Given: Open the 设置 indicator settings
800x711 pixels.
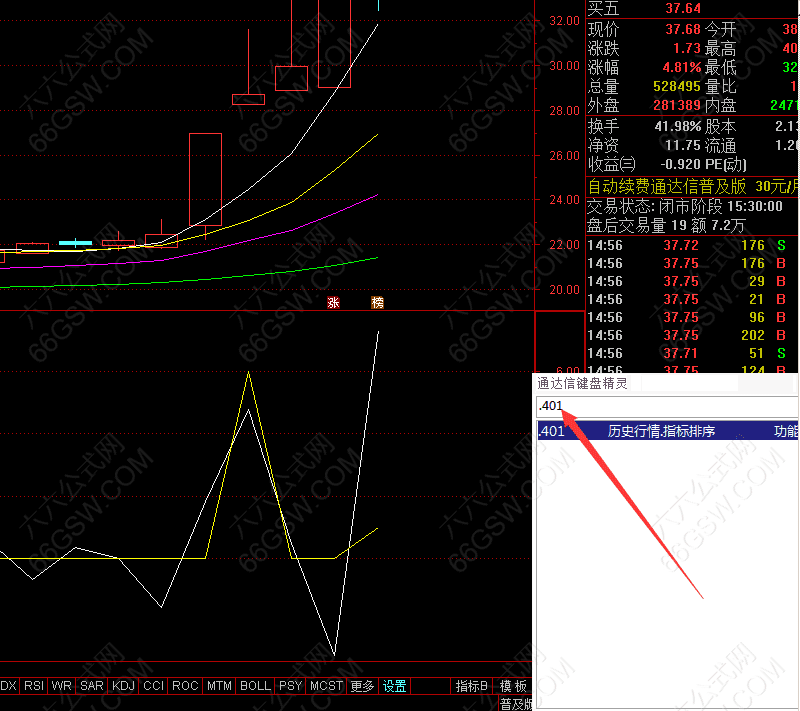Looking at the screenshot, I should [x=394, y=686].
